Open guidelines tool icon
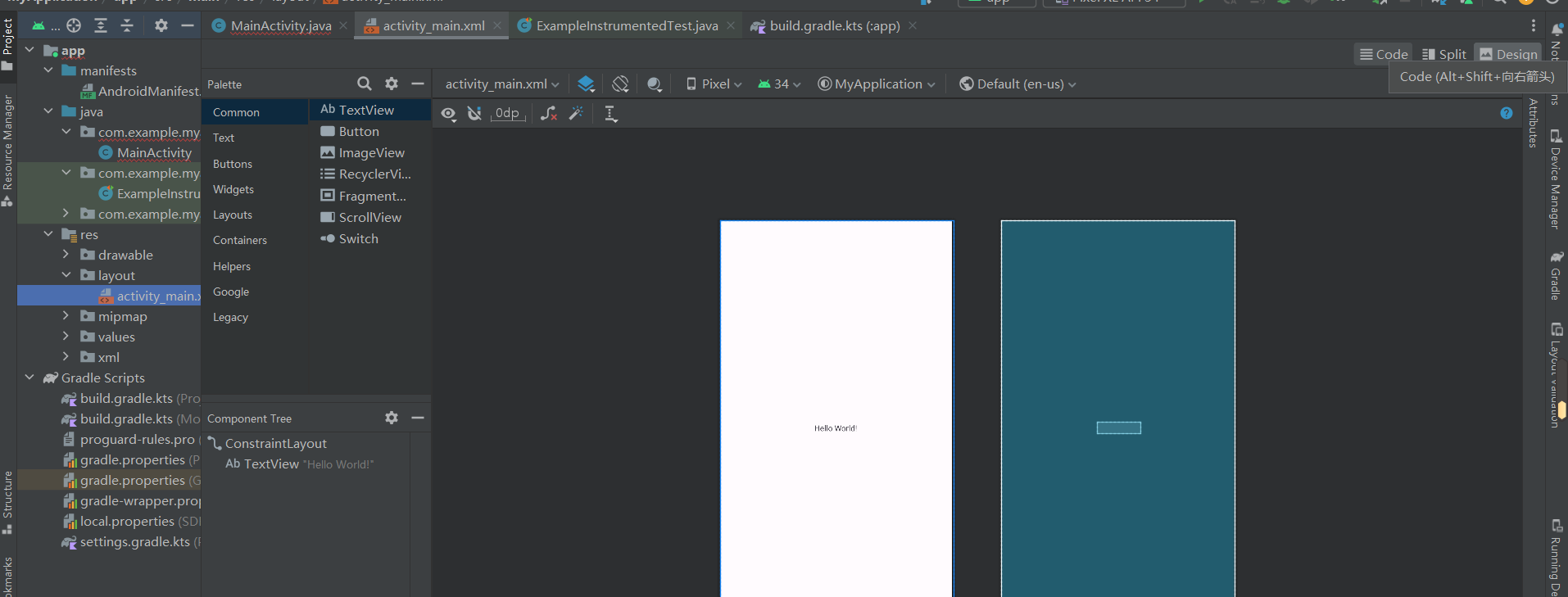 pyautogui.click(x=611, y=114)
